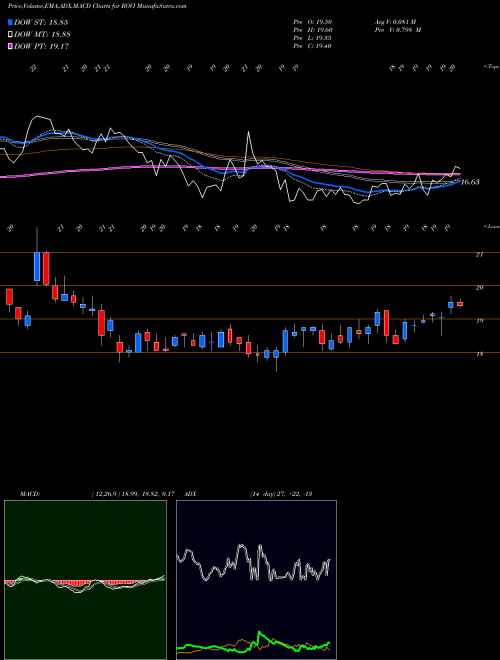
Task: Click the 'Pre O: 19.50' value
Action: 313,22
